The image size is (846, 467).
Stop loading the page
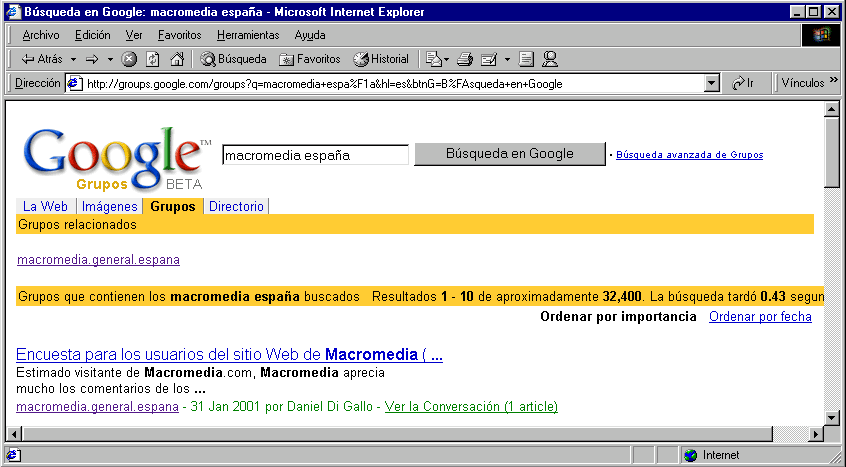pos(129,59)
